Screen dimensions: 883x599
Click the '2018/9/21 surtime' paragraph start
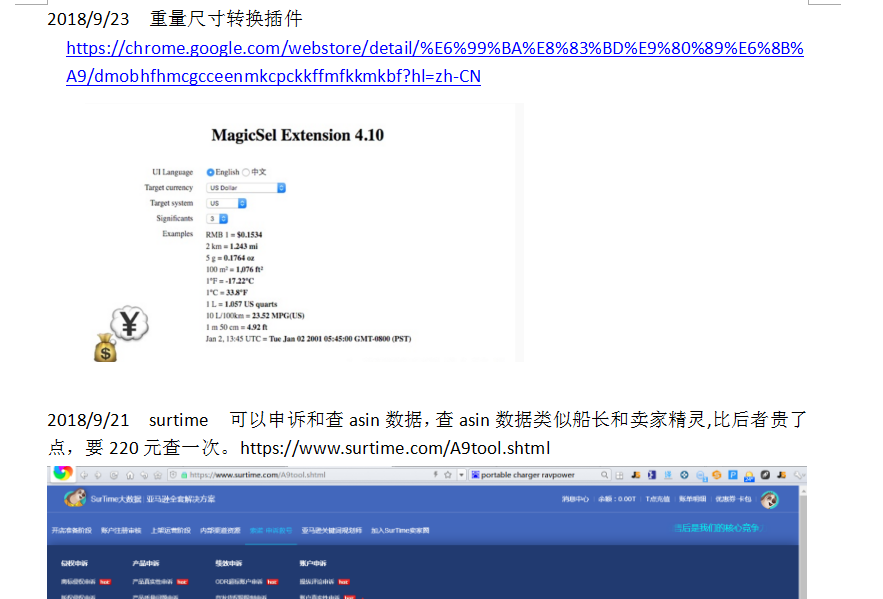pyautogui.click(x=128, y=420)
